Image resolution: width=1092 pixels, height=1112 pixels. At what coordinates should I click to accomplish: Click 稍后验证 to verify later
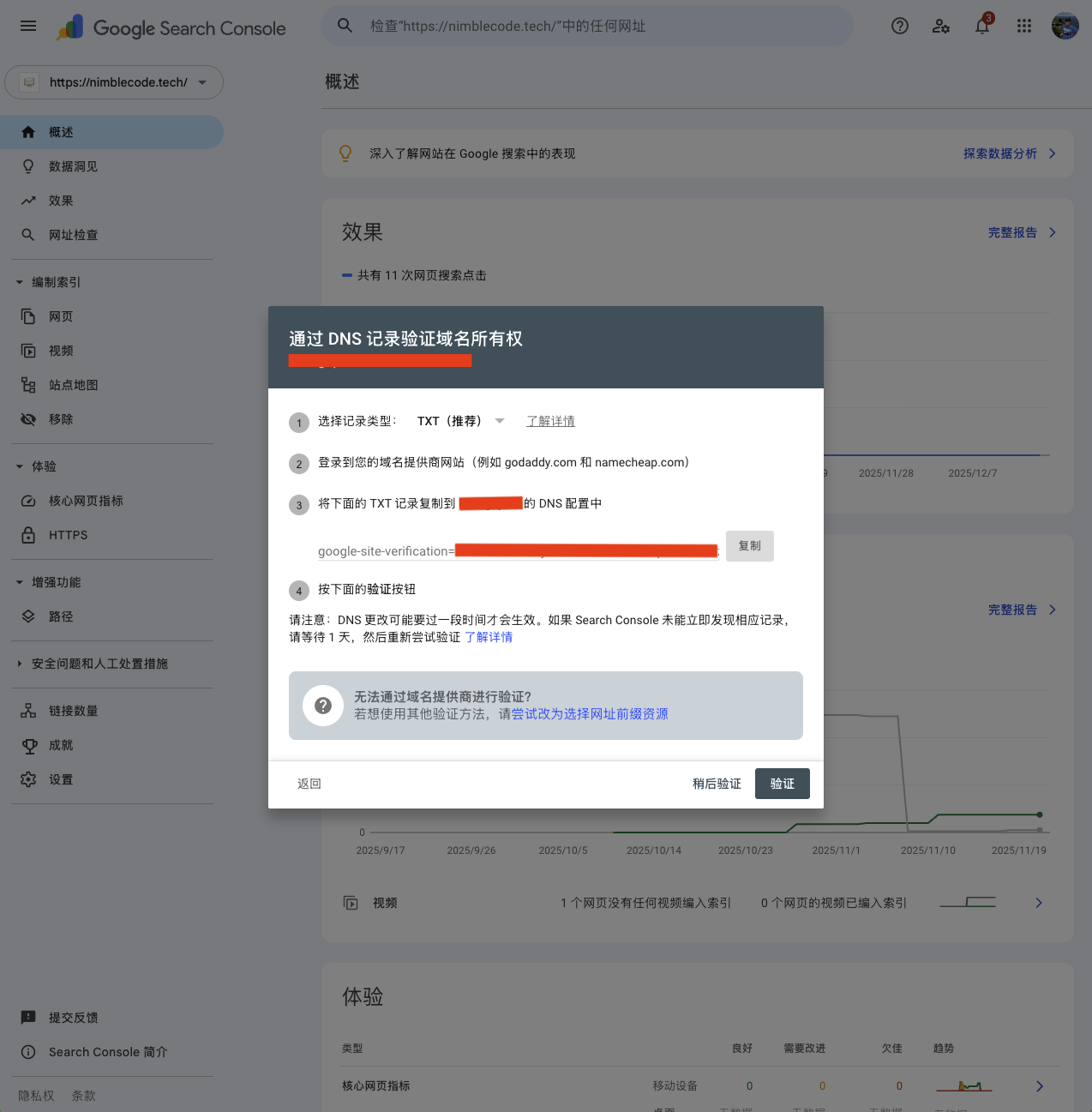click(x=717, y=784)
